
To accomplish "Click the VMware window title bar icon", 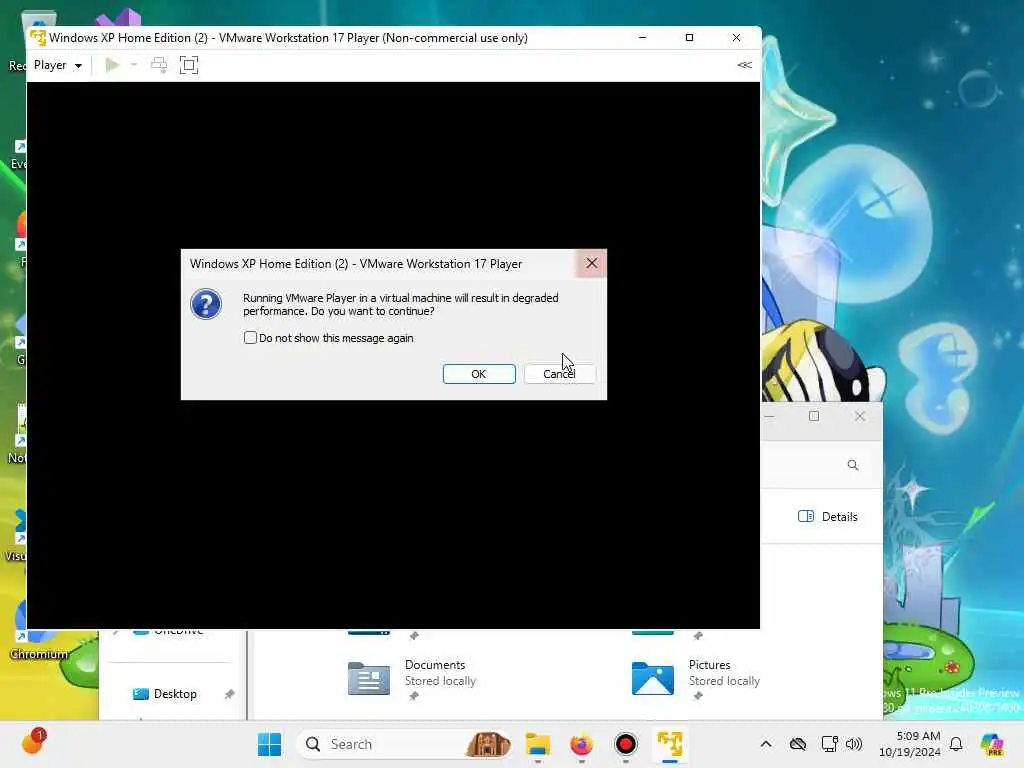I will pos(38,38).
